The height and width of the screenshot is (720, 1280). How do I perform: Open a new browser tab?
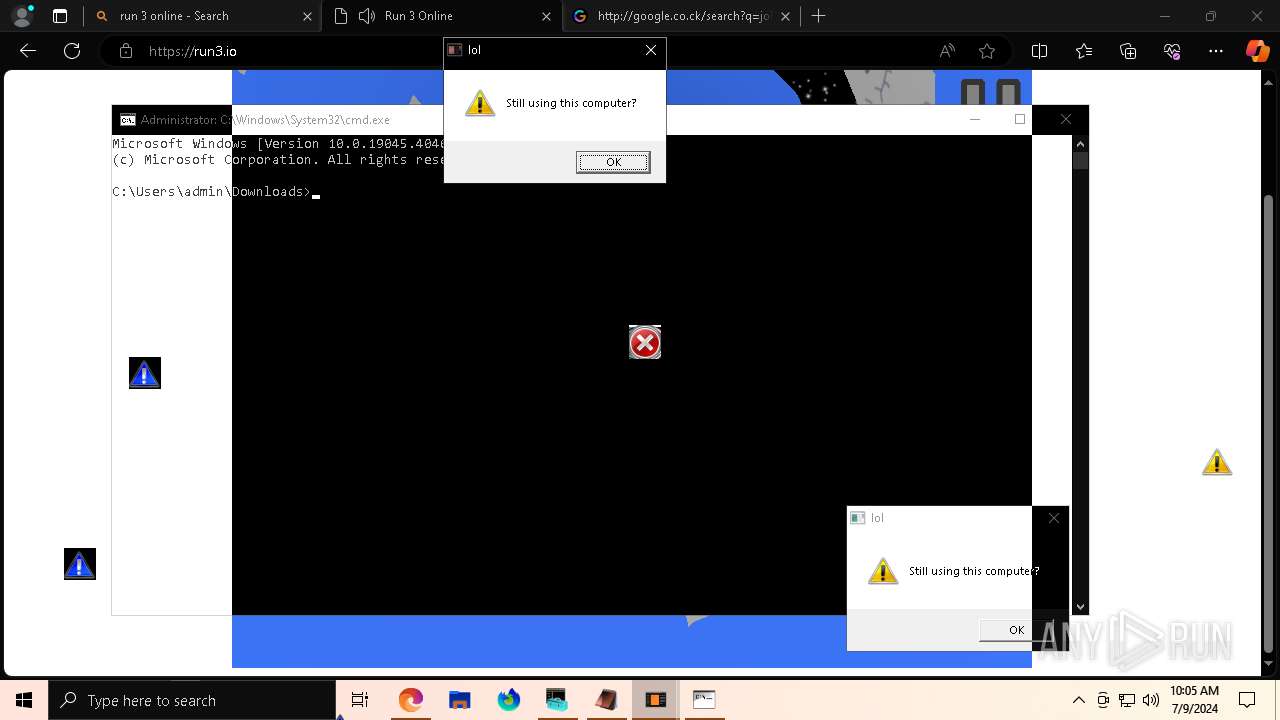819,16
